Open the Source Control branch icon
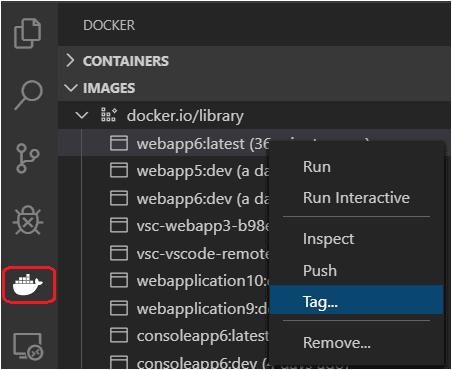Viewport: 452px width, 370px height. (28, 158)
